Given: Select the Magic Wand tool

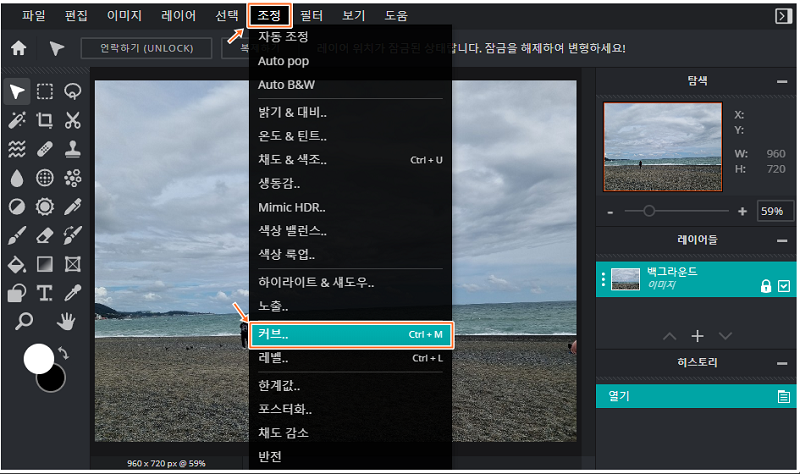Looking at the screenshot, I should 17,120.
